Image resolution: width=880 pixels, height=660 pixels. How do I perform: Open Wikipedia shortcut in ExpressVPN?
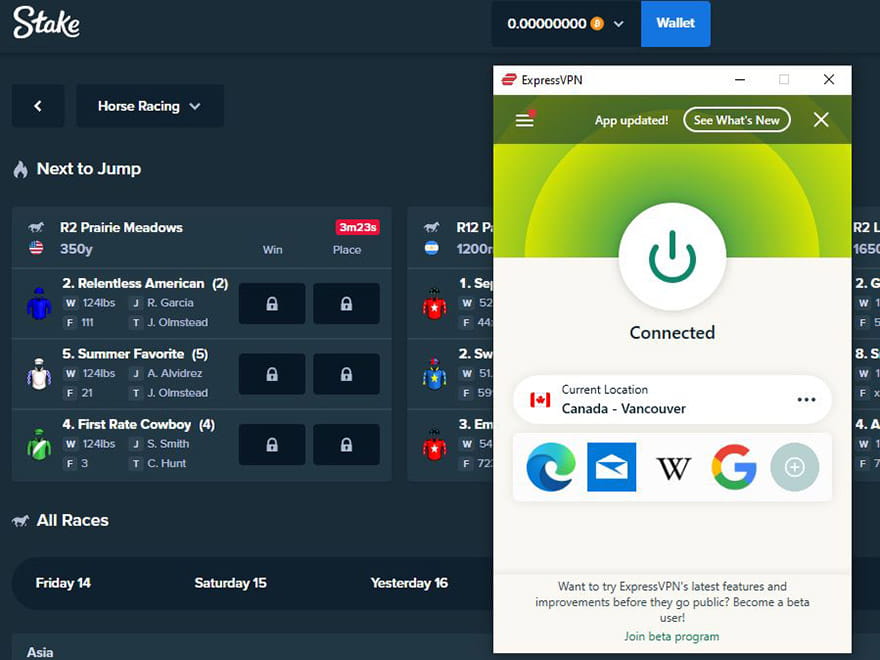(673, 468)
